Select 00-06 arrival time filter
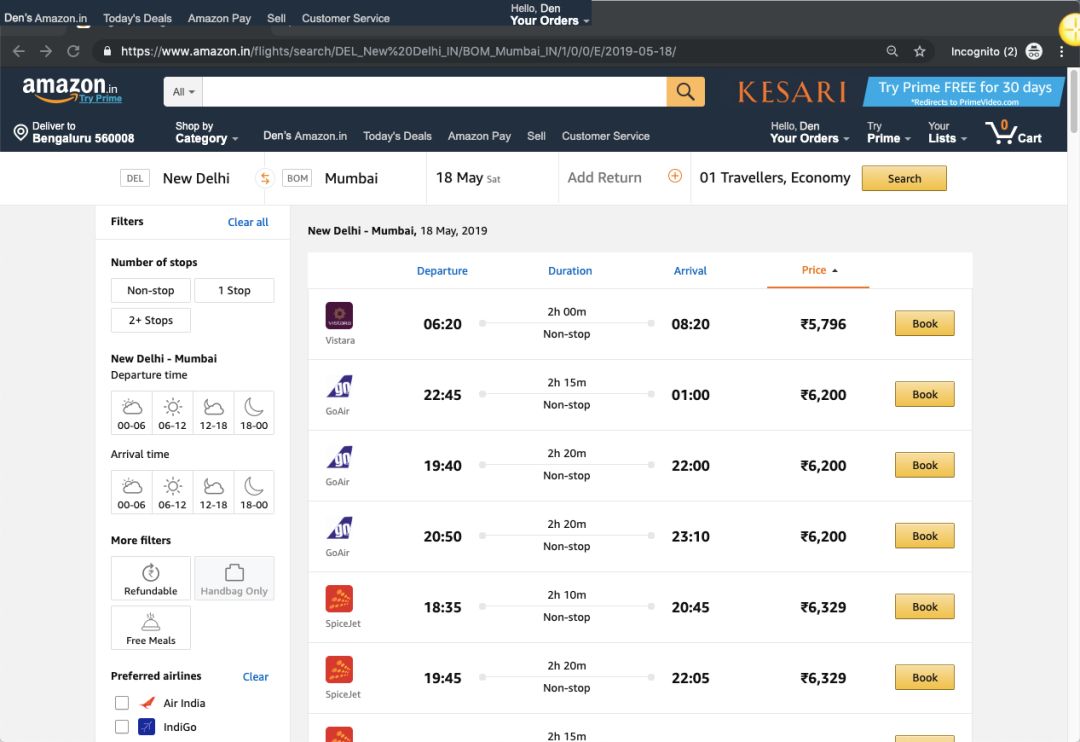 [x=132, y=493]
